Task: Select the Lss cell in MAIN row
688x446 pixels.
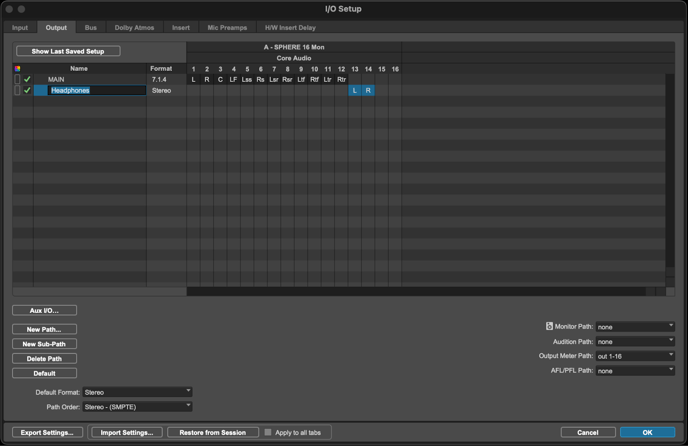Action: pos(247,79)
